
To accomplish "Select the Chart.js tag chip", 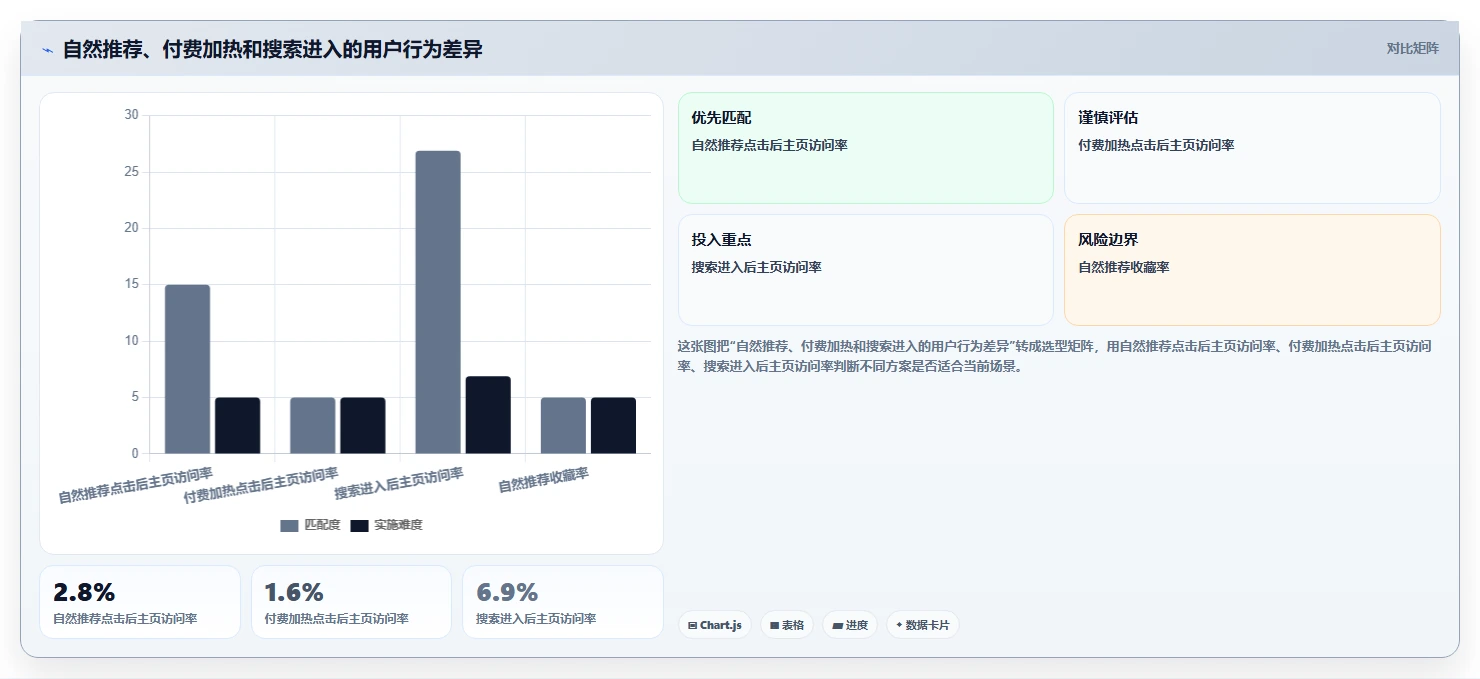I will [715, 625].
